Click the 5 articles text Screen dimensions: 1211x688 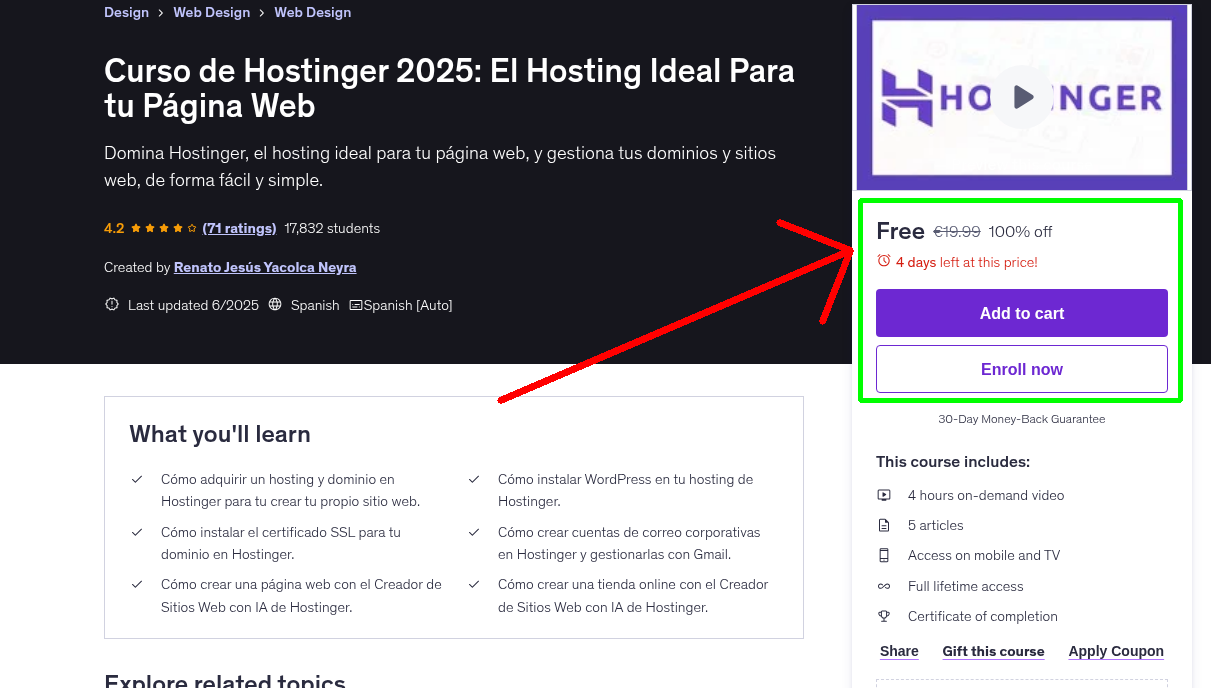coord(936,525)
